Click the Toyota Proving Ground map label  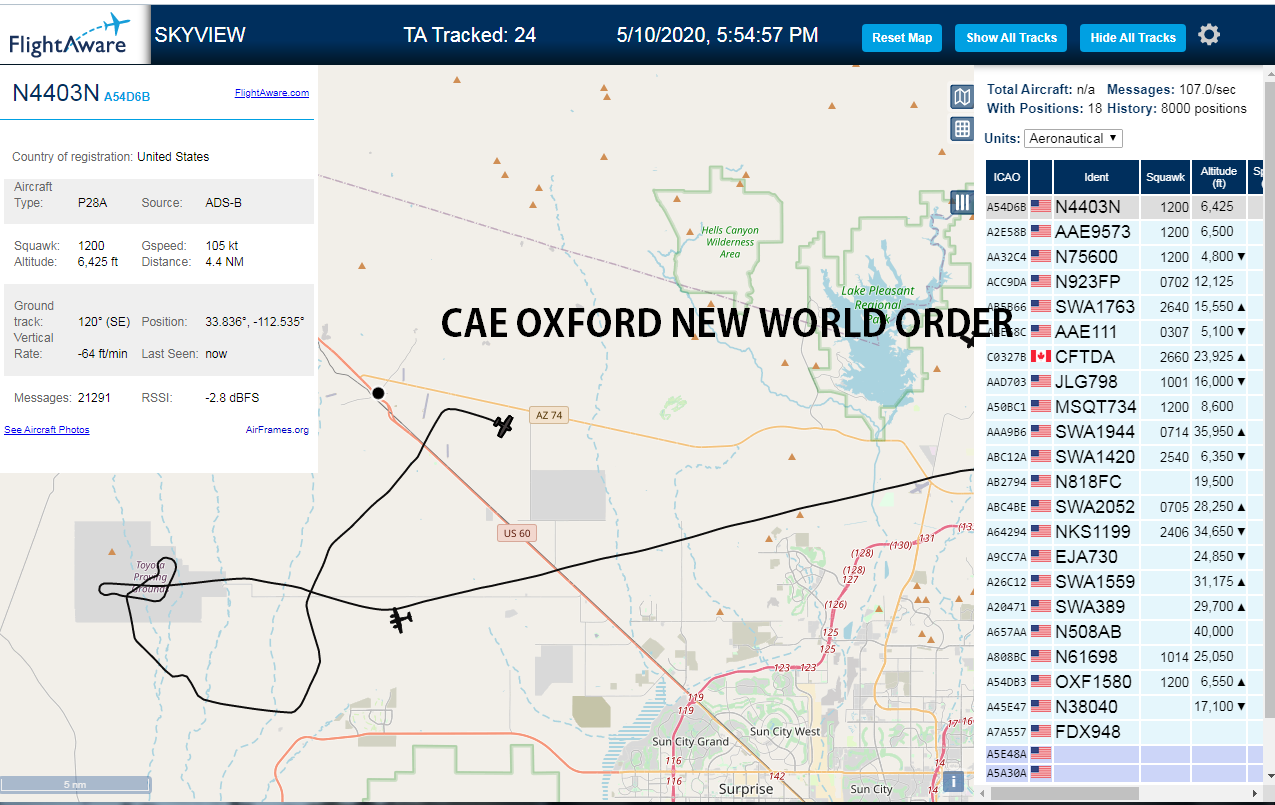click(x=150, y=577)
